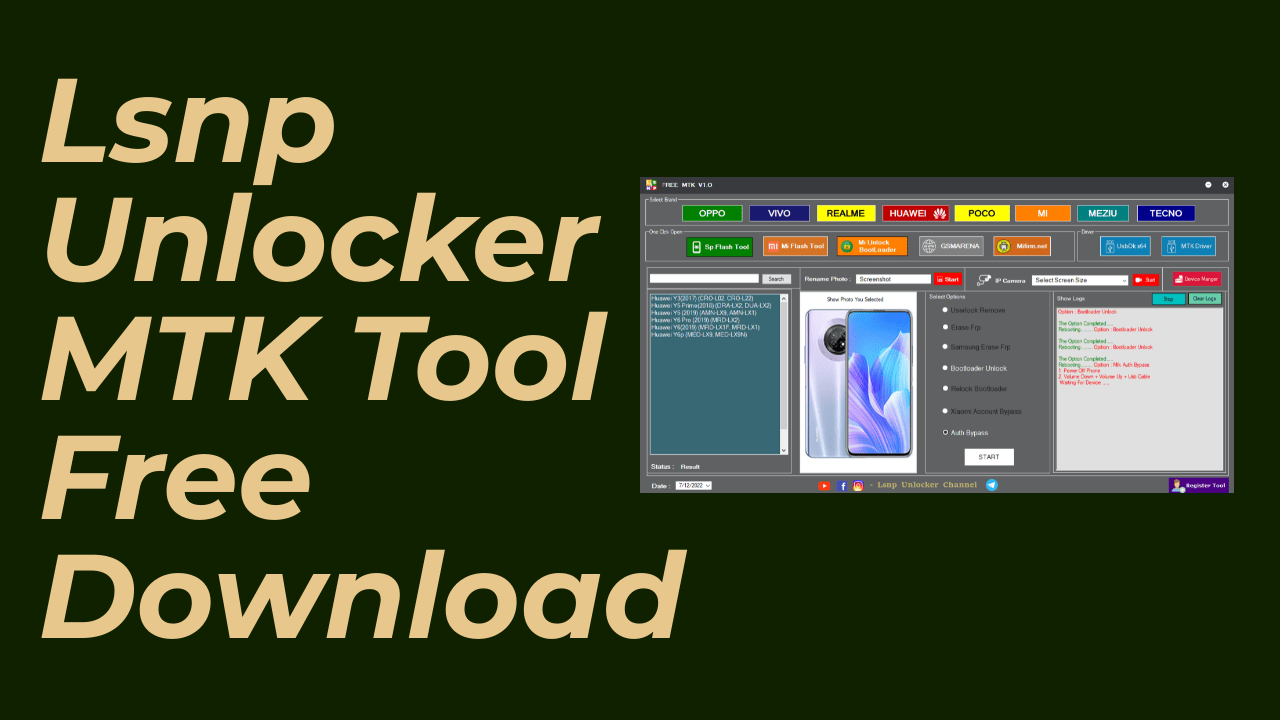Choose REALME brand
This screenshot has height=720, width=1280.
pos(846,213)
